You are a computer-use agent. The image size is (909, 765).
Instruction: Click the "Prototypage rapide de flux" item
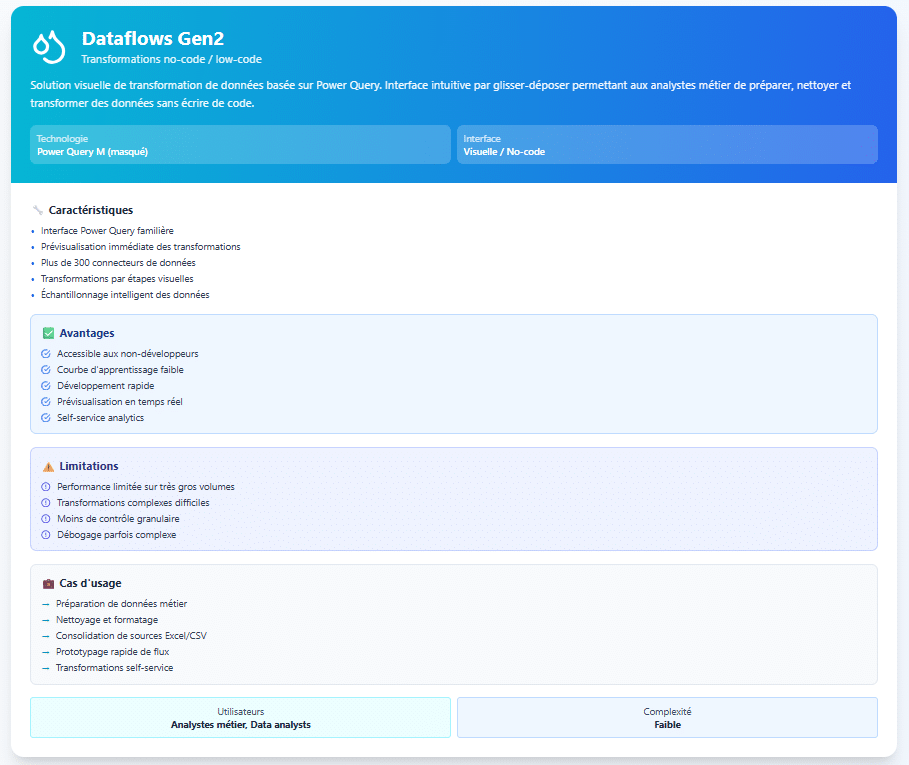click(112, 652)
